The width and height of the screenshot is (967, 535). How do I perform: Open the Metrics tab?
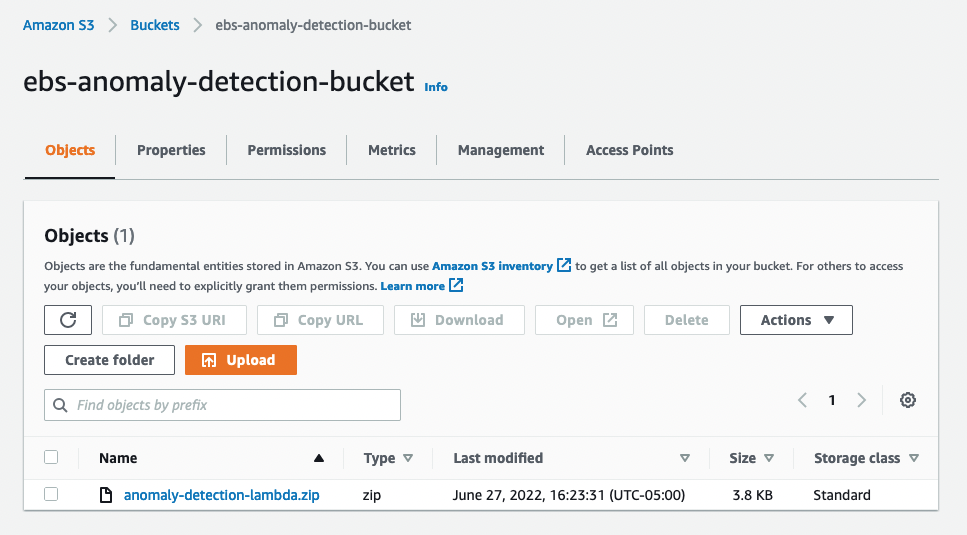coord(392,150)
